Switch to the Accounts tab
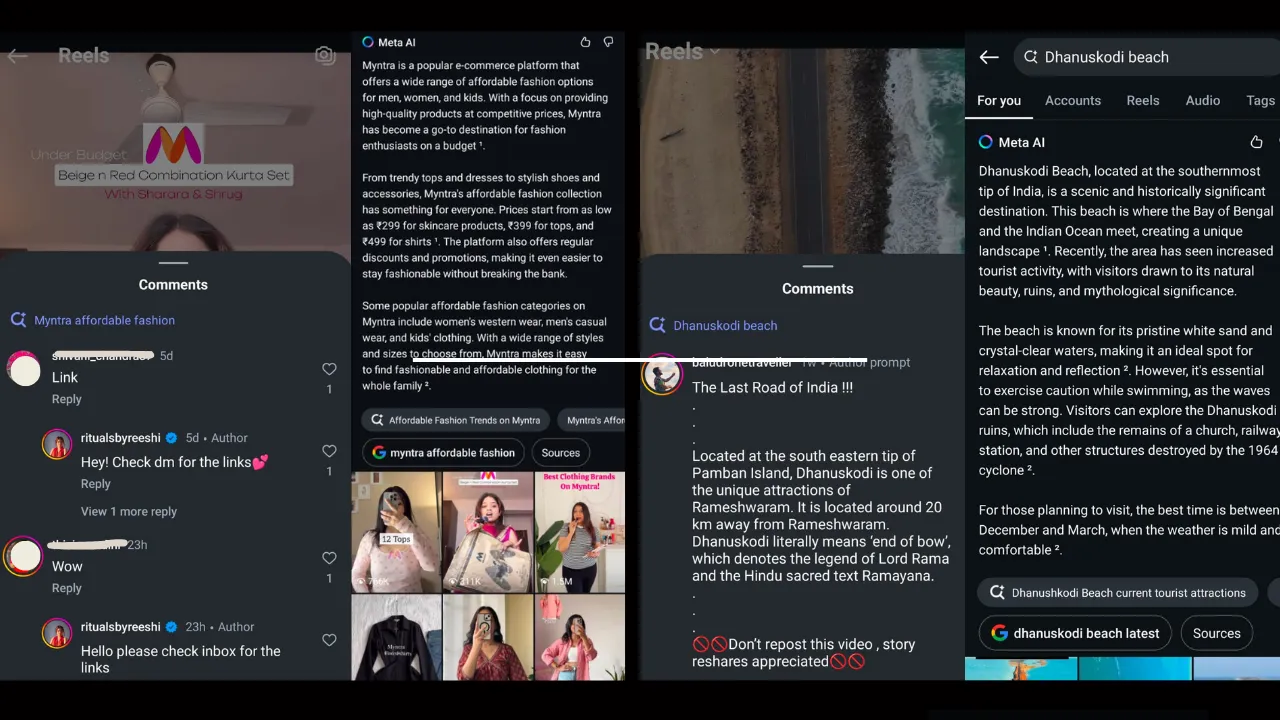The width and height of the screenshot is (1280, 720). pos(1073,100)
